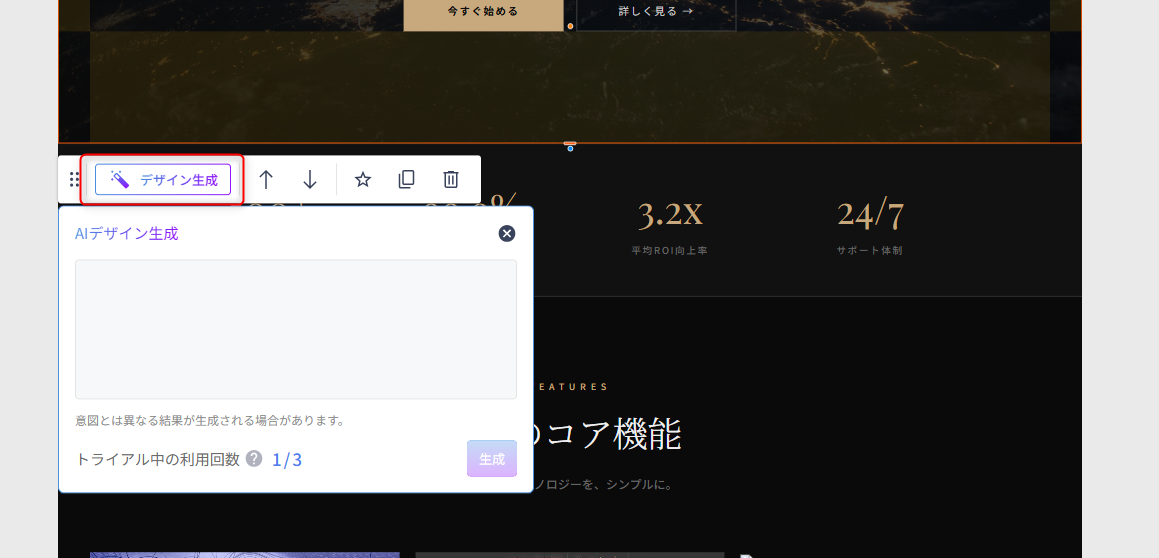Click the help icon beside トライアル中の利用回数
Viewport: 1159px width, 558px height.
[254, 459]
